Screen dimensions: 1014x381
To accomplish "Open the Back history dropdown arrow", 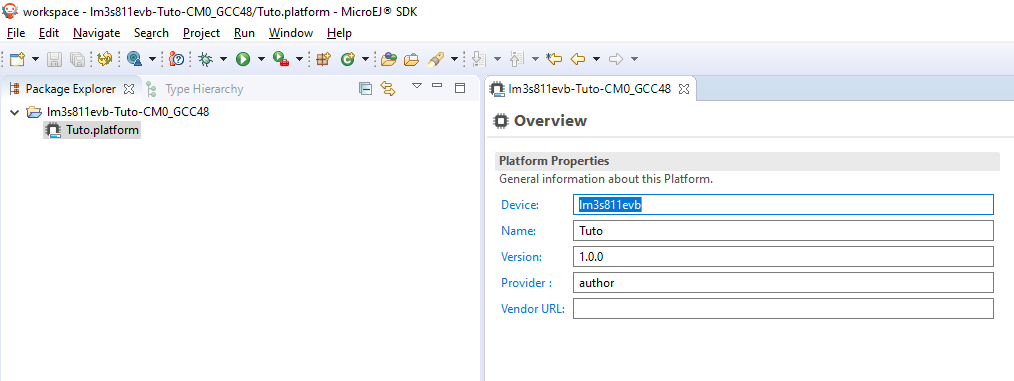I will coord(596,59).
